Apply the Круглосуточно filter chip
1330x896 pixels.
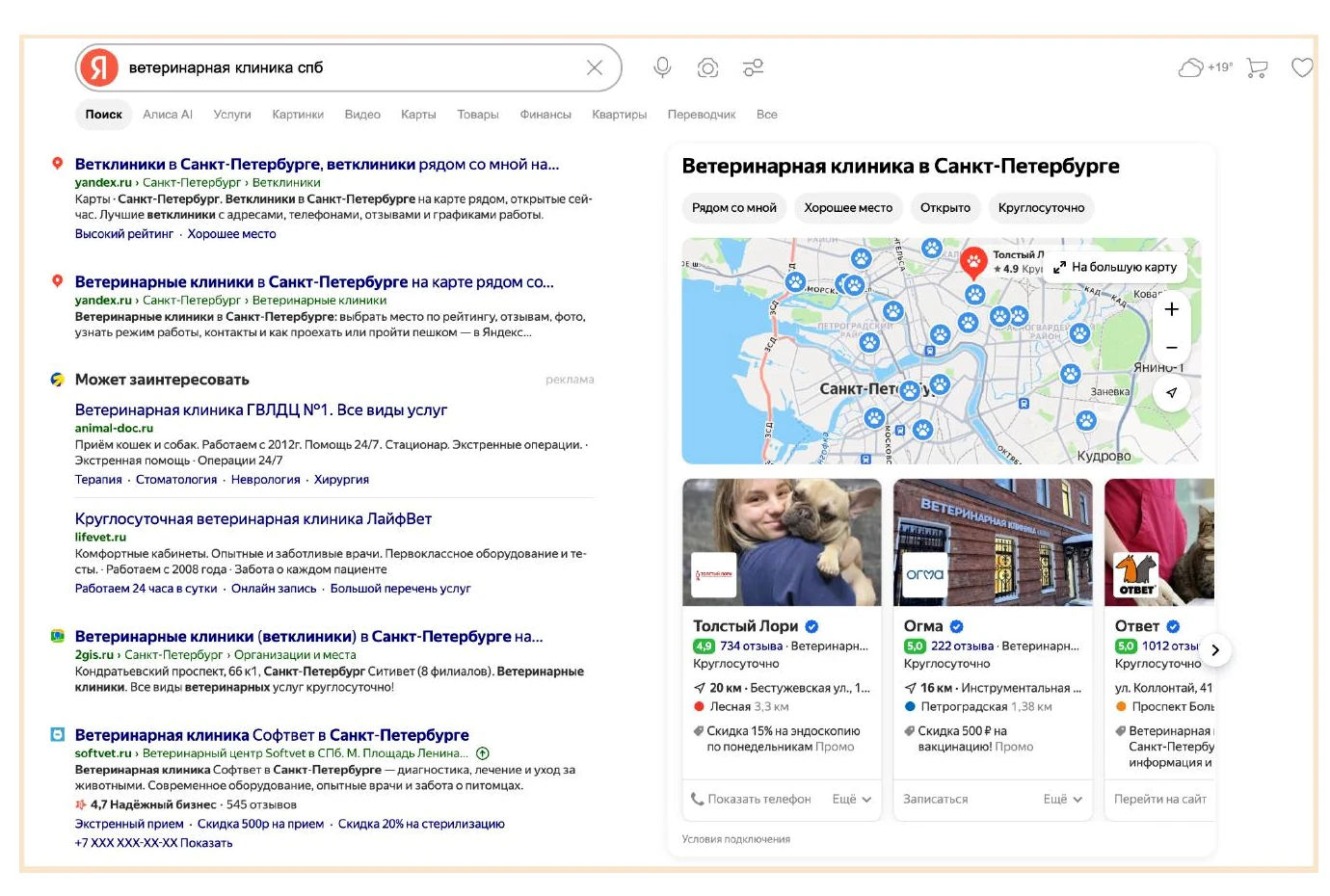coord(1041,208)
